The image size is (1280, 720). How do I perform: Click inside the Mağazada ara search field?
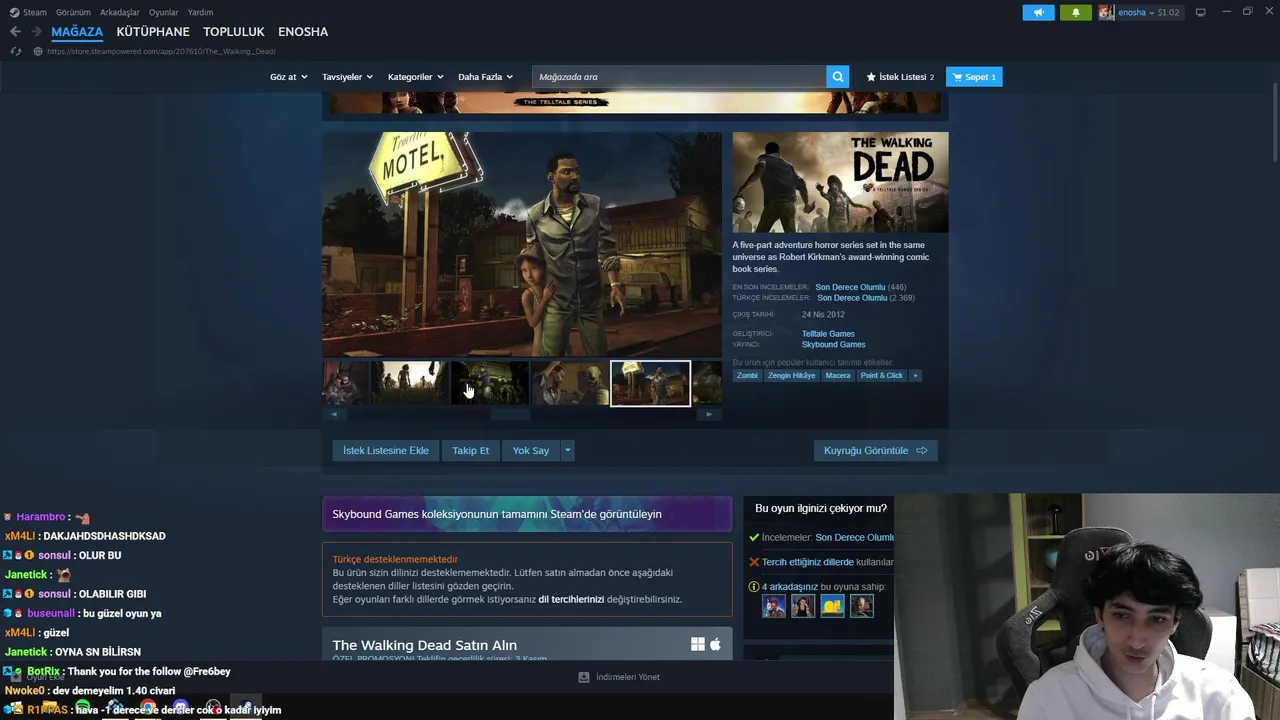coord(680,77)
